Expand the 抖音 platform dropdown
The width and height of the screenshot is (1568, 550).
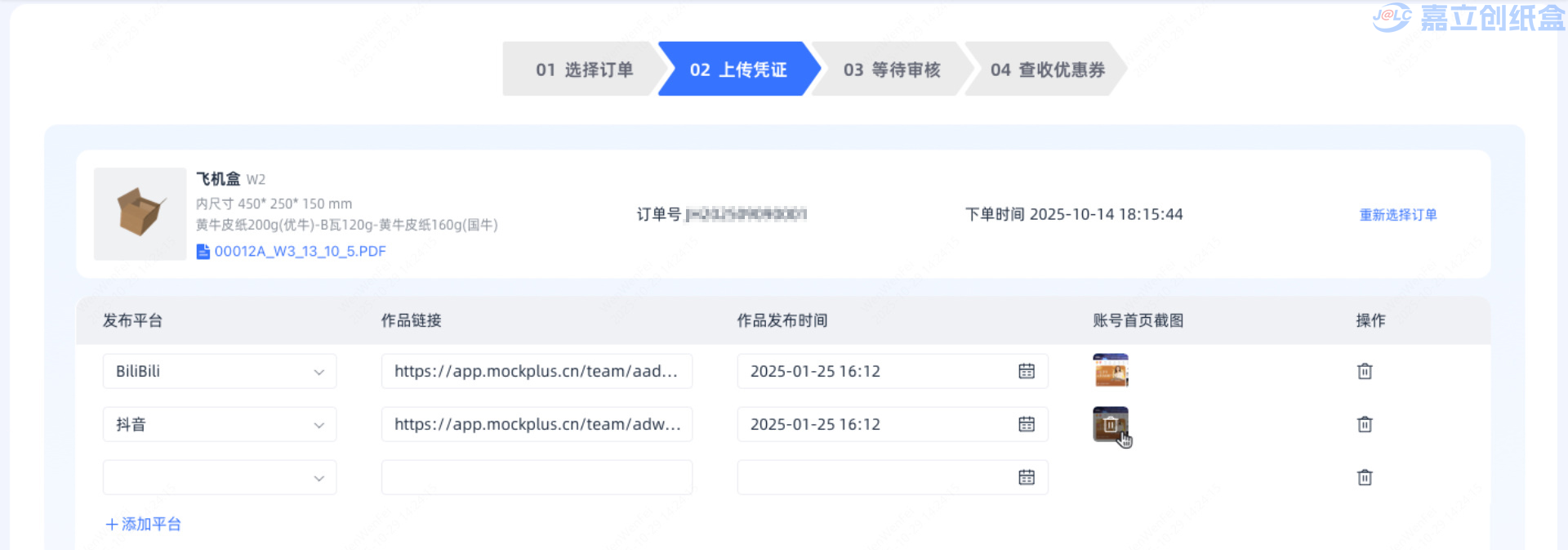pos(318,425)
